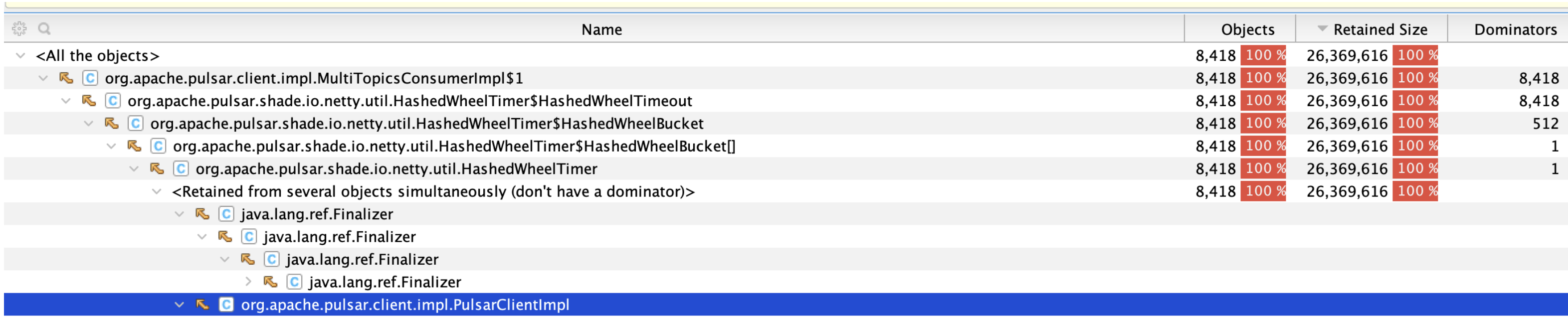The image size is (1568, 329).
Task: Select the HashedWheelTimer$HashedWheelTimeout row
Action: pos(785,100)
